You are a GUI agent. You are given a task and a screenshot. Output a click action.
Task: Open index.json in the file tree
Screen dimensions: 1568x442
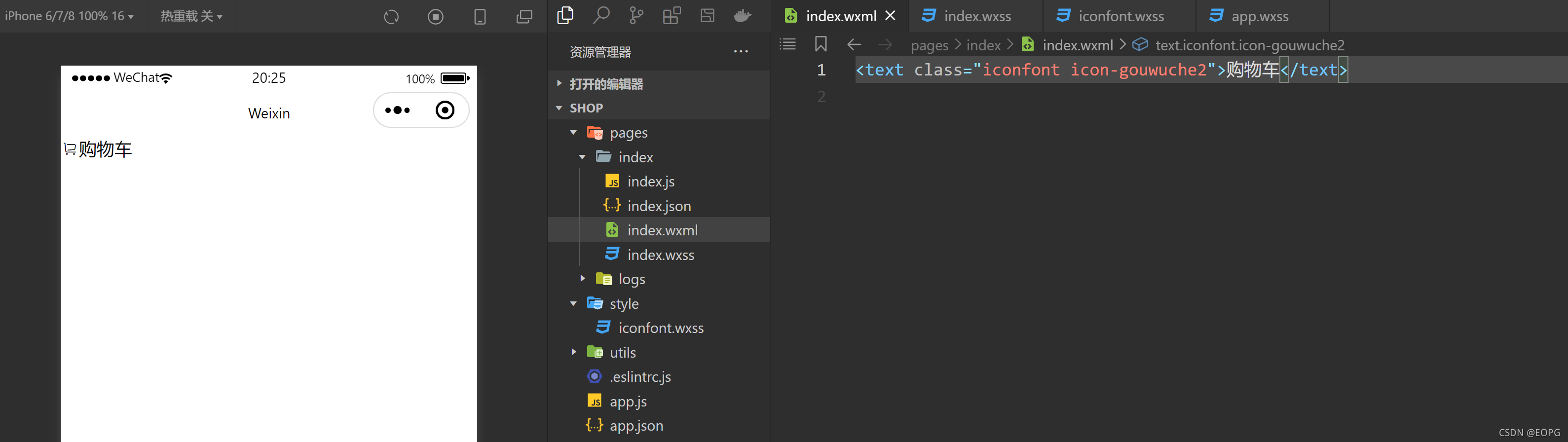(659, 206)
